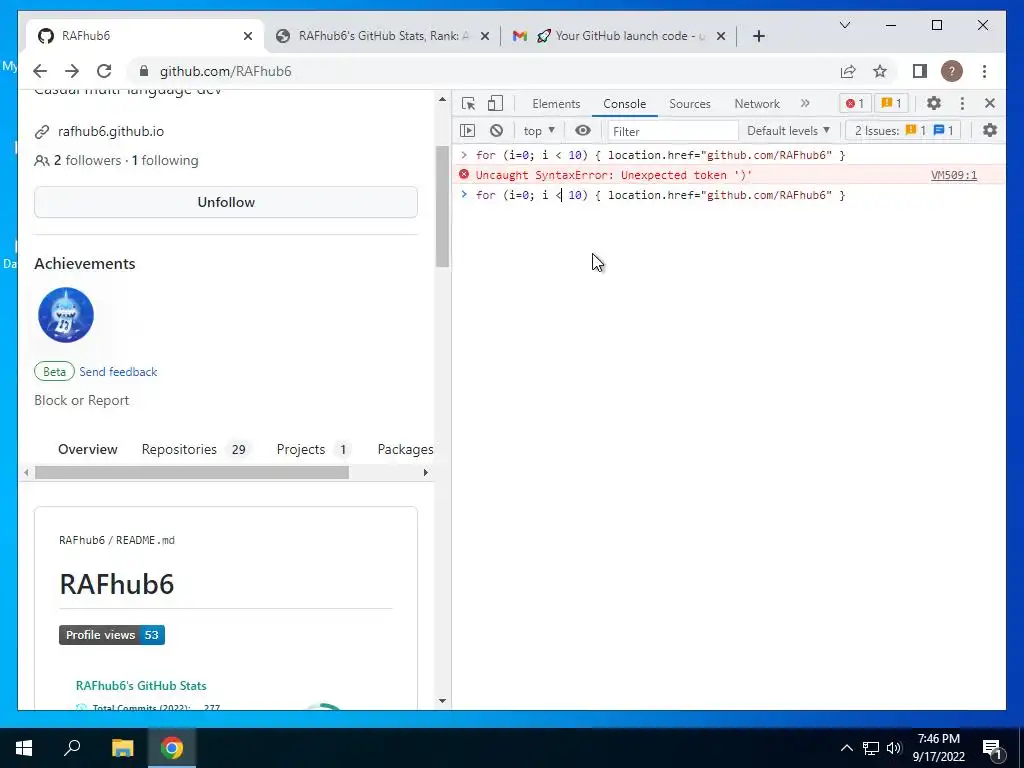Open the VM509:1 source link
This screenshot has height=768, width=1024.
[953, 175]
